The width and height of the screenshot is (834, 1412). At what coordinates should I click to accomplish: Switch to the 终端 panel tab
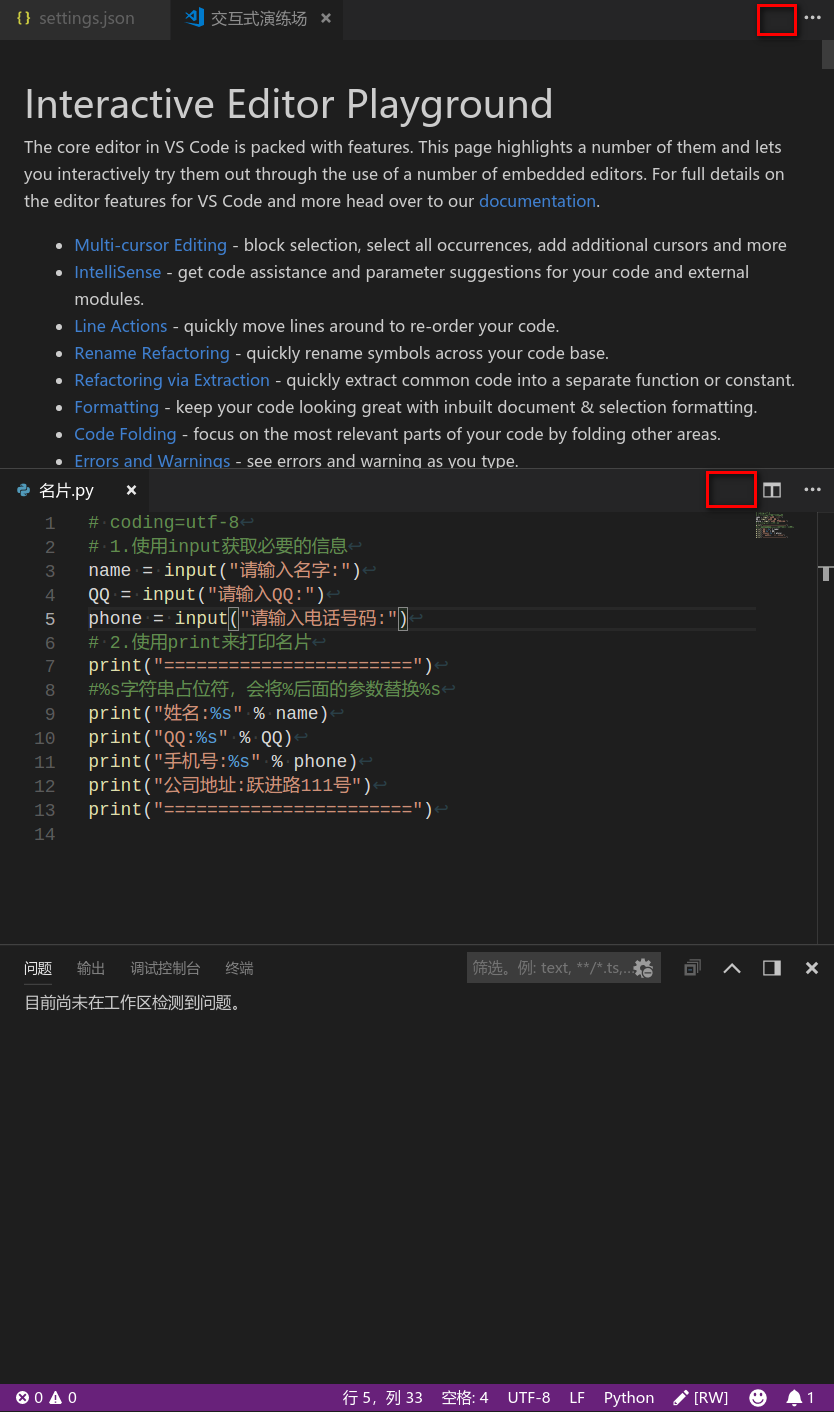[x=238, y=967]
